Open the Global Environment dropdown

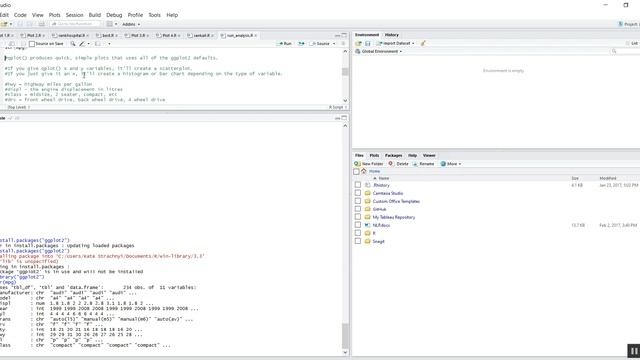(x=378, y=51)
